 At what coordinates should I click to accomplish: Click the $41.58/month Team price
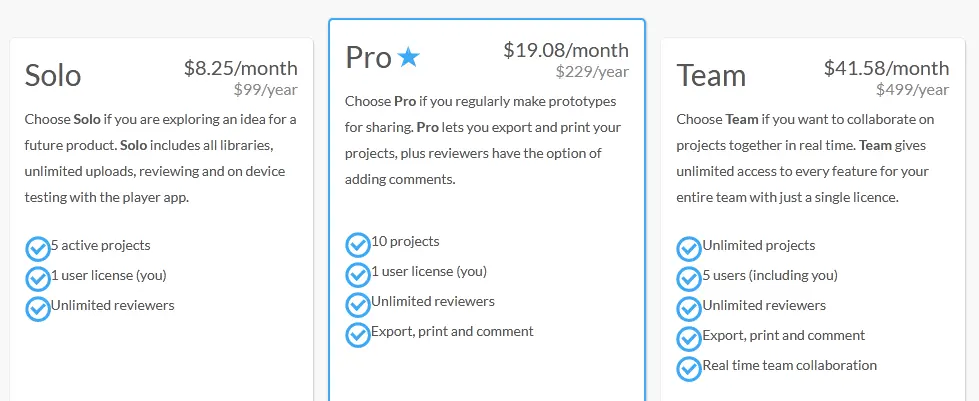[x=886, y=68]
